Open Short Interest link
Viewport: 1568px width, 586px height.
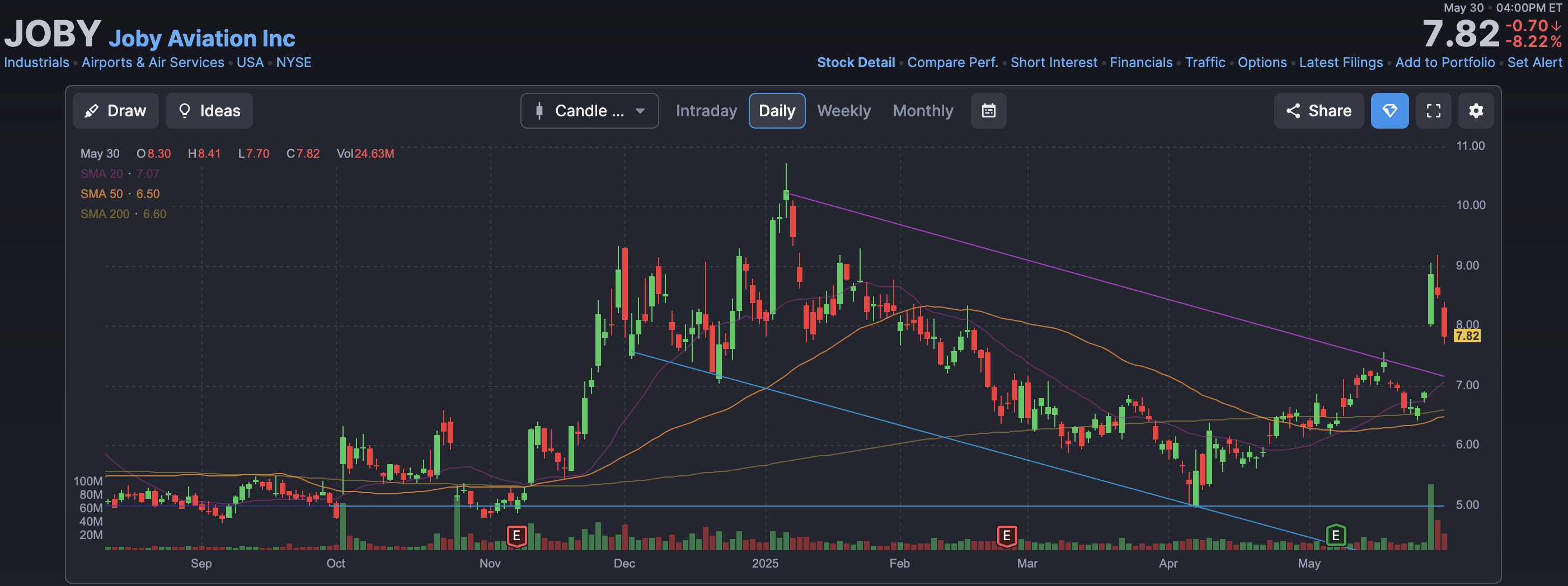tap(1054, 63)
